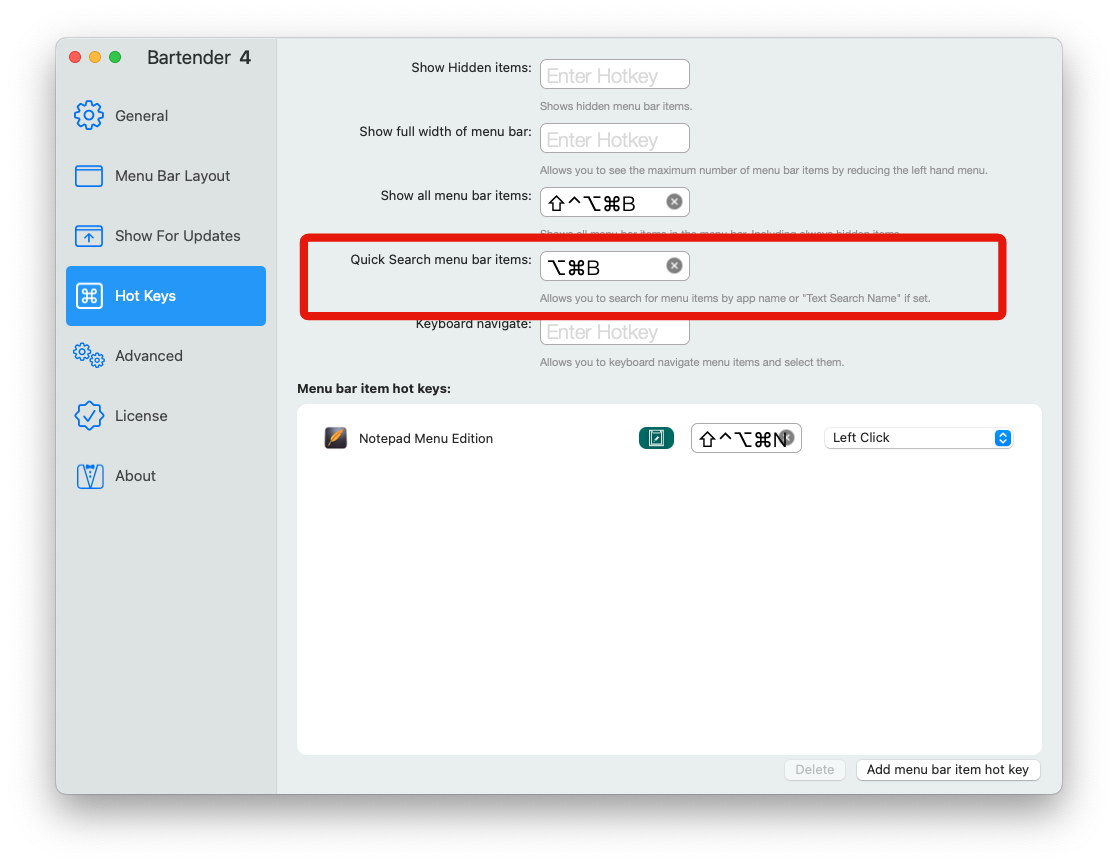Click the Notepad Menu Edition hotkey recorder

point(746,438)
